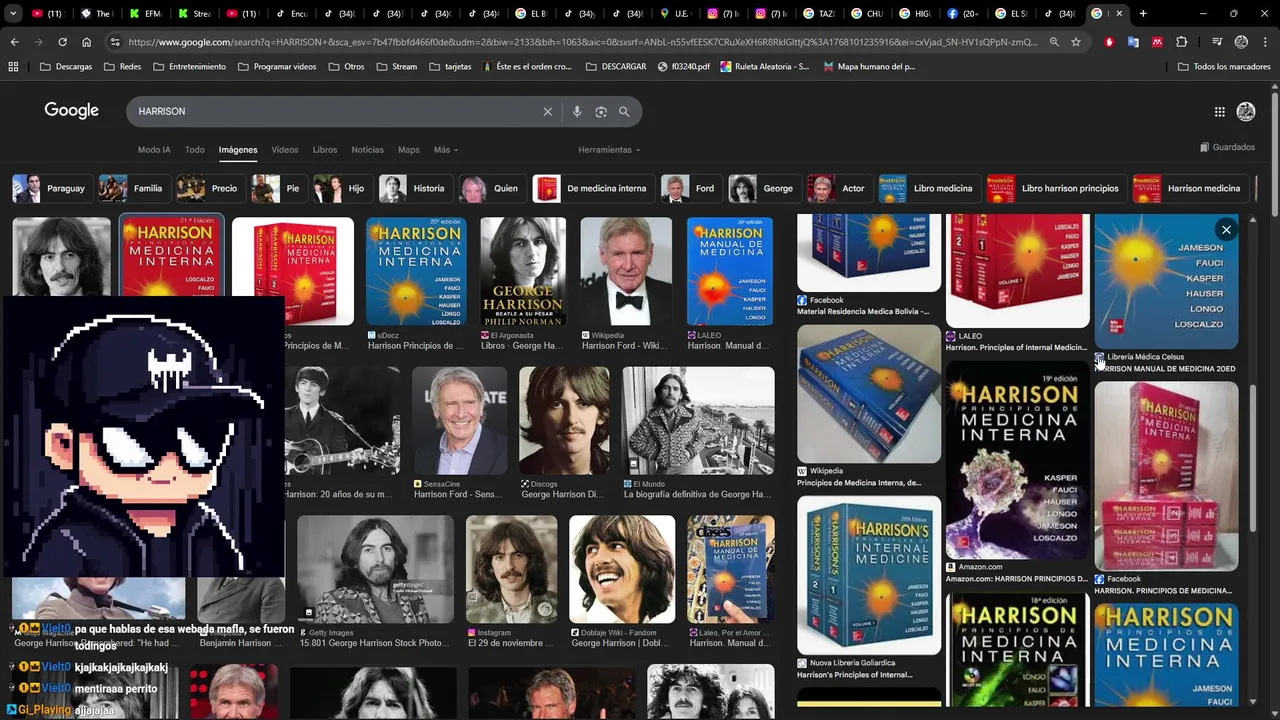Bookmark this page with the star
Image resolution: width=1280 pixels, height=720 pixels.
[x=1076, y=42]
